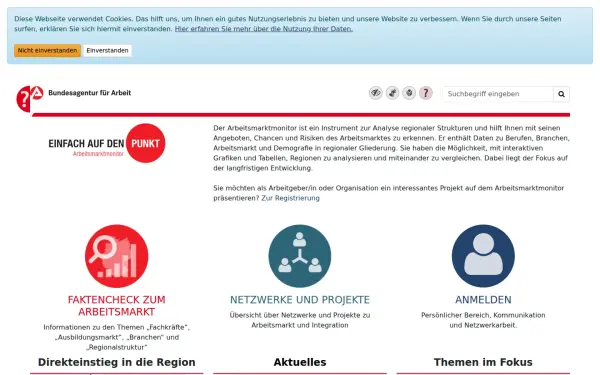
Task: Click the Bundesagentur für Arbeit logo
Action: tap(30, 99)
